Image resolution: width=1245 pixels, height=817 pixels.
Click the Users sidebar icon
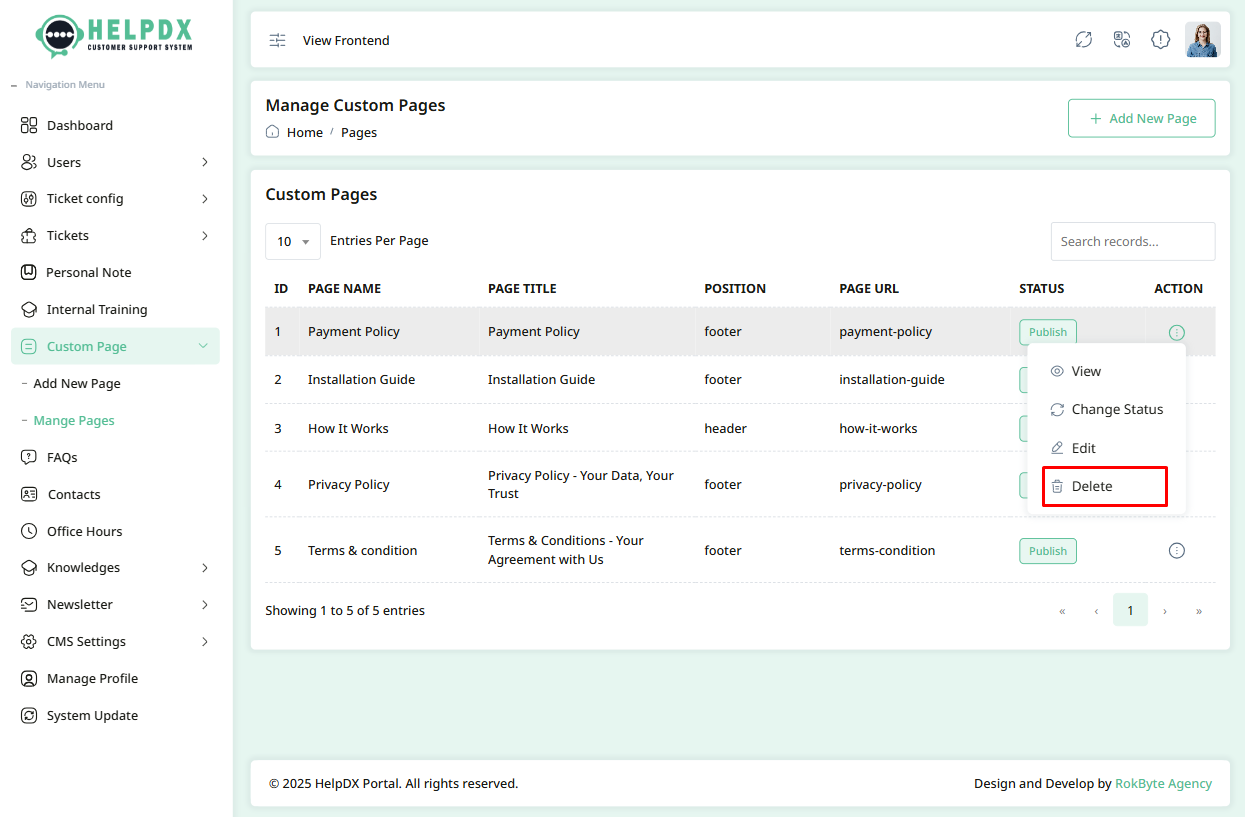(29, 162)
